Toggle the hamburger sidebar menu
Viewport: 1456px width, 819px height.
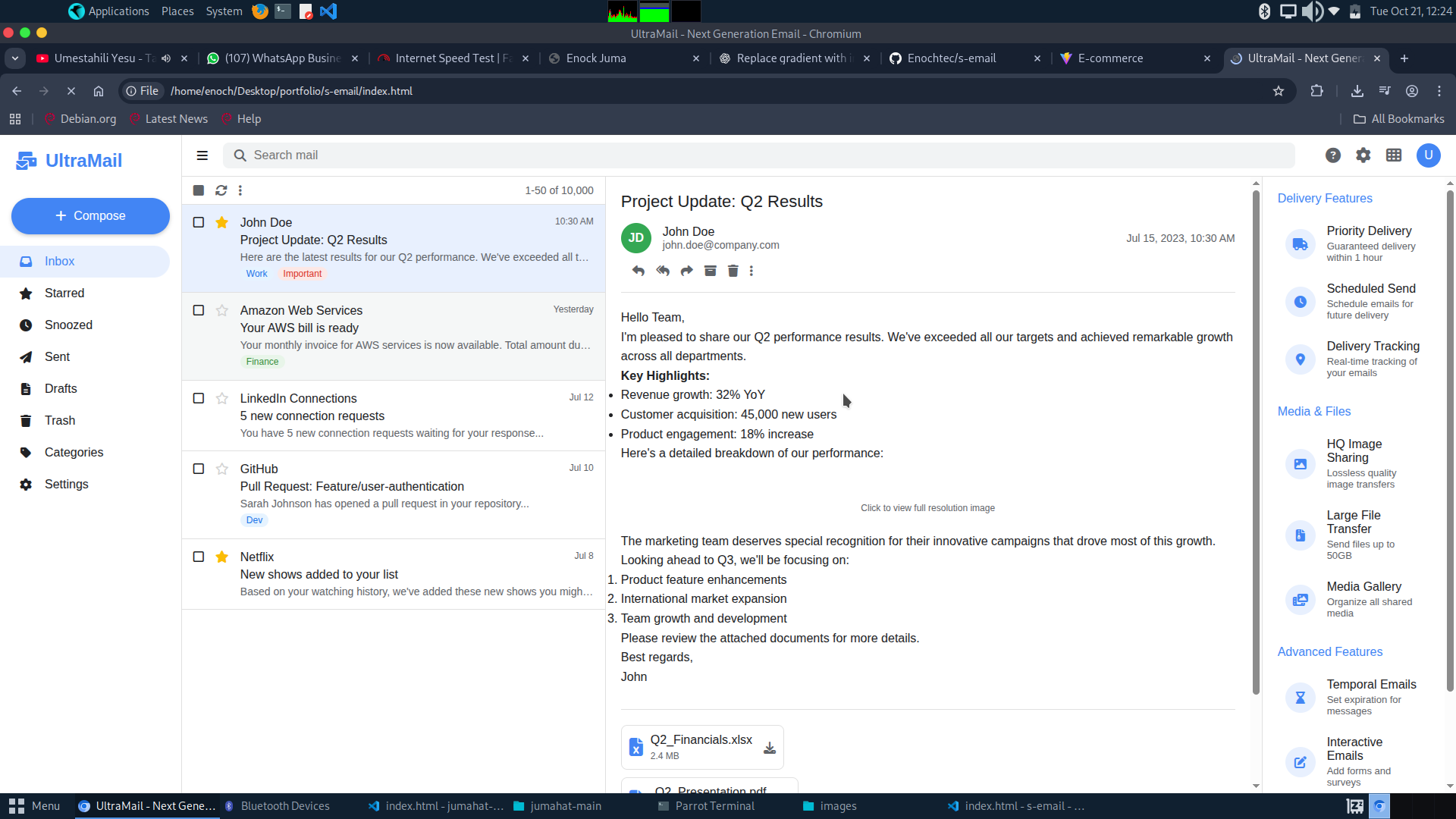[202, 155]
